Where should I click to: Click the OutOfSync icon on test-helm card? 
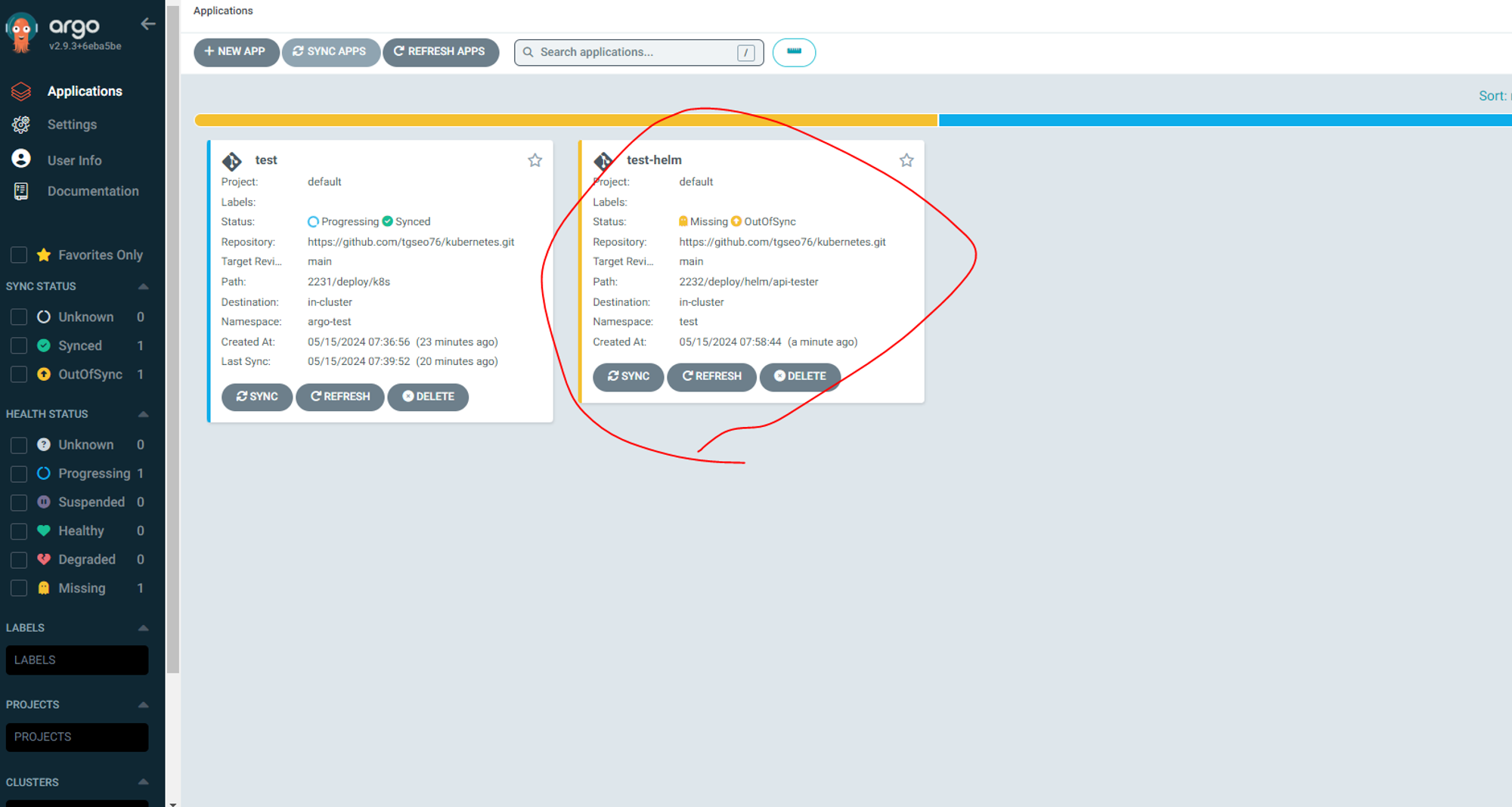tap(736, 221)
